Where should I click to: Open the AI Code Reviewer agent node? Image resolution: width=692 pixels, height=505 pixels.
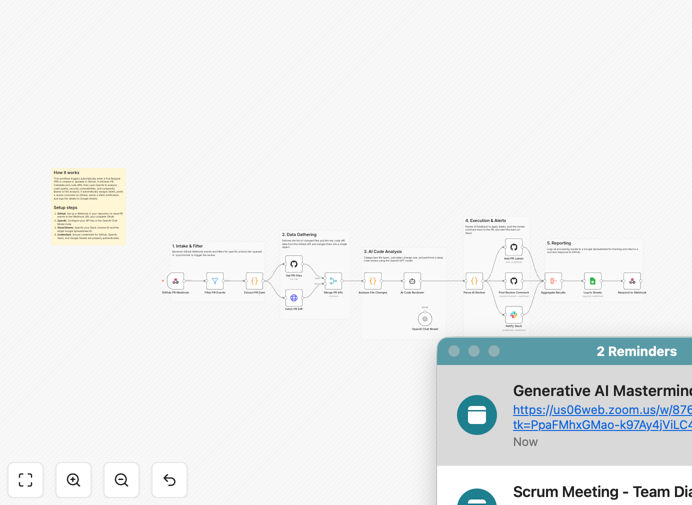412,281
